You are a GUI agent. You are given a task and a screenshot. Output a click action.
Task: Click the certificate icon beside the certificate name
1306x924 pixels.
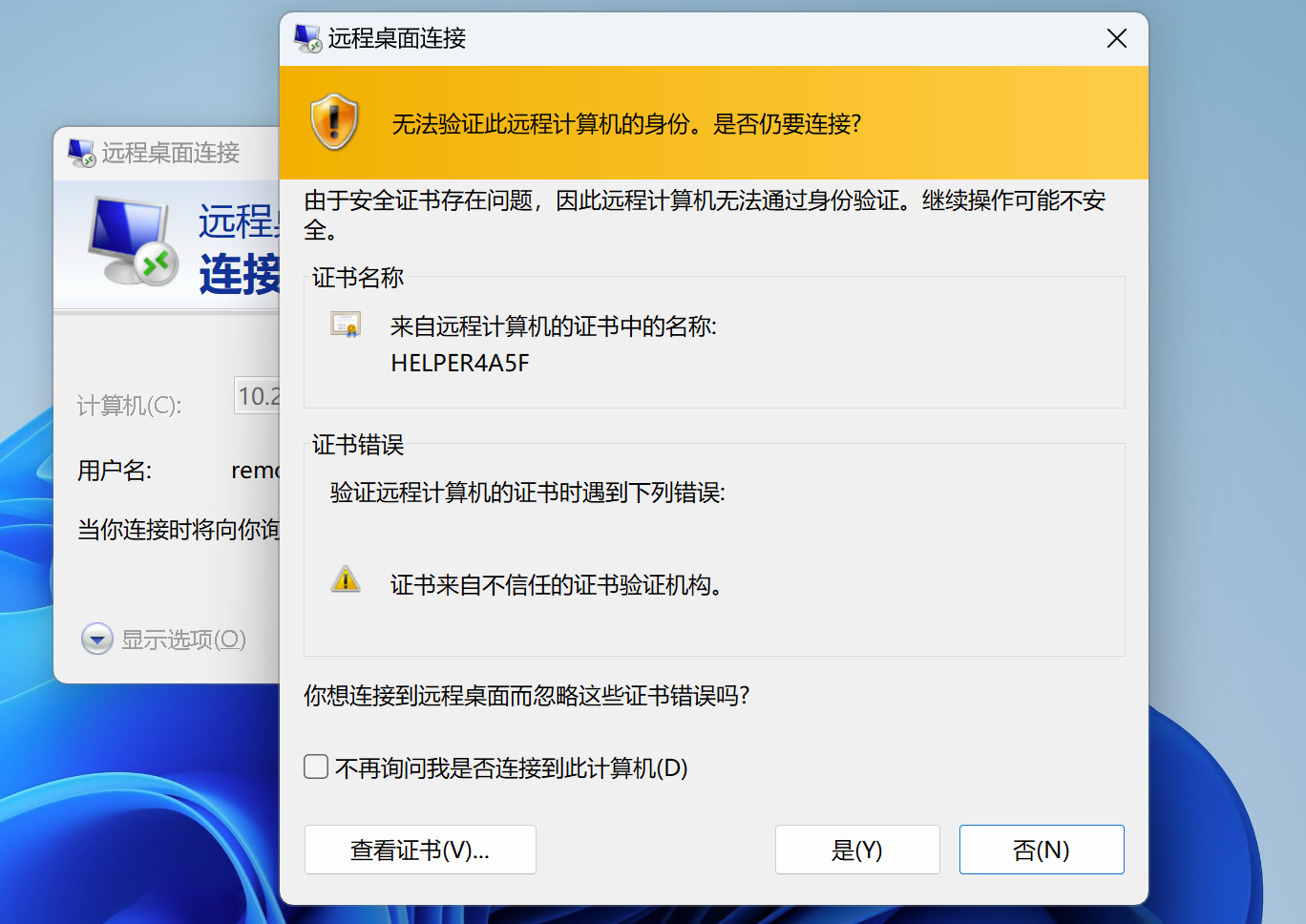pyautogui.click(x=345, y=325)
